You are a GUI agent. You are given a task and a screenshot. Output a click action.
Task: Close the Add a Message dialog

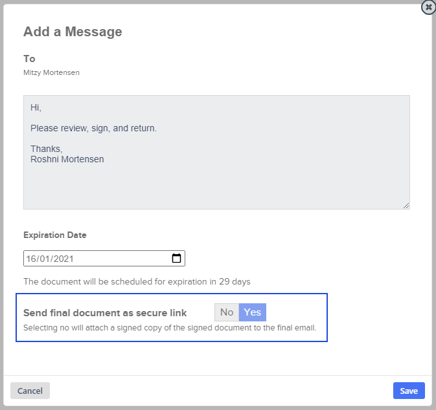[428, 7]
